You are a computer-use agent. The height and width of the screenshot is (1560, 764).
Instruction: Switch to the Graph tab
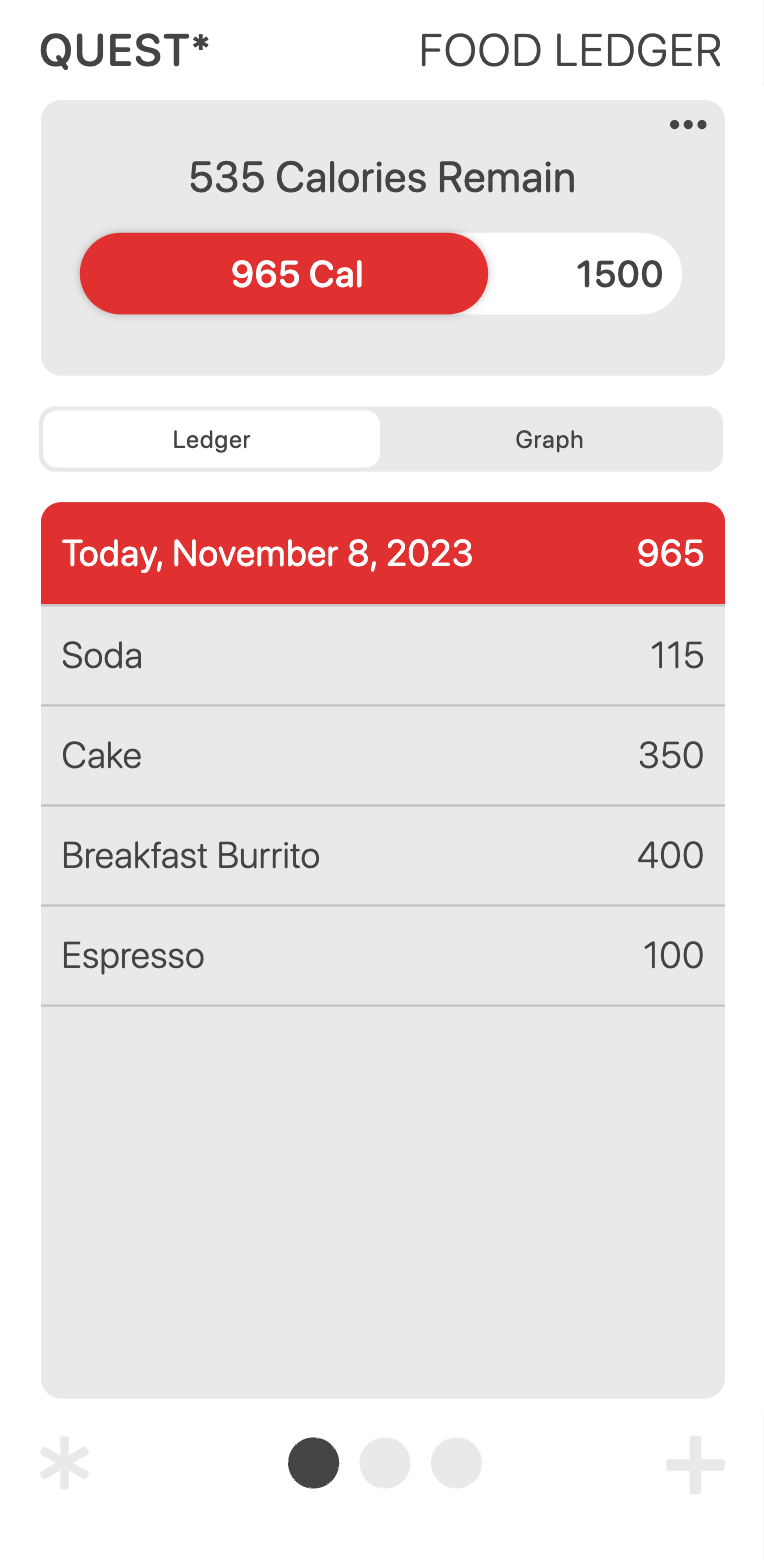(x=549, y=439)
